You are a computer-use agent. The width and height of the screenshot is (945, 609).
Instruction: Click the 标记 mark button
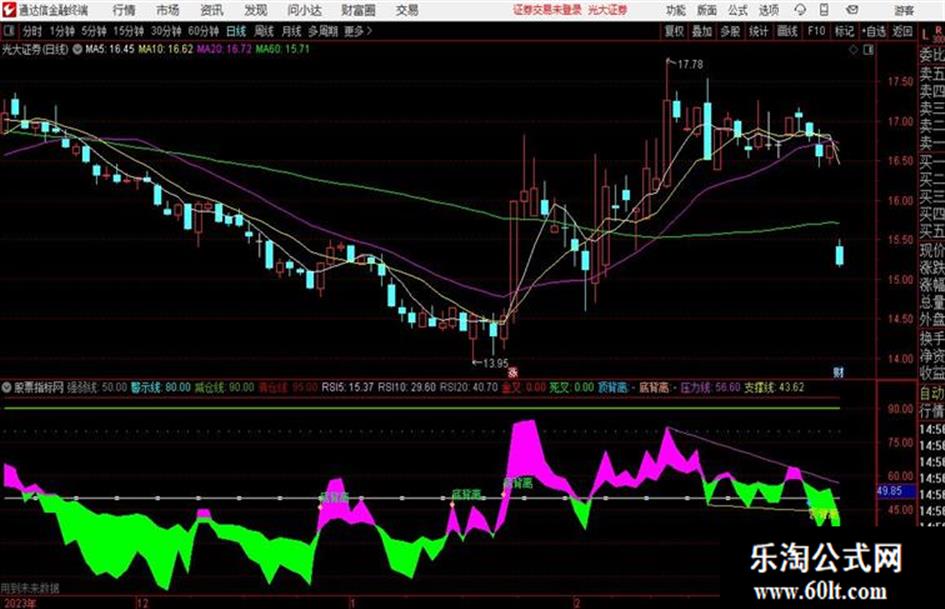tap(844, 31)
